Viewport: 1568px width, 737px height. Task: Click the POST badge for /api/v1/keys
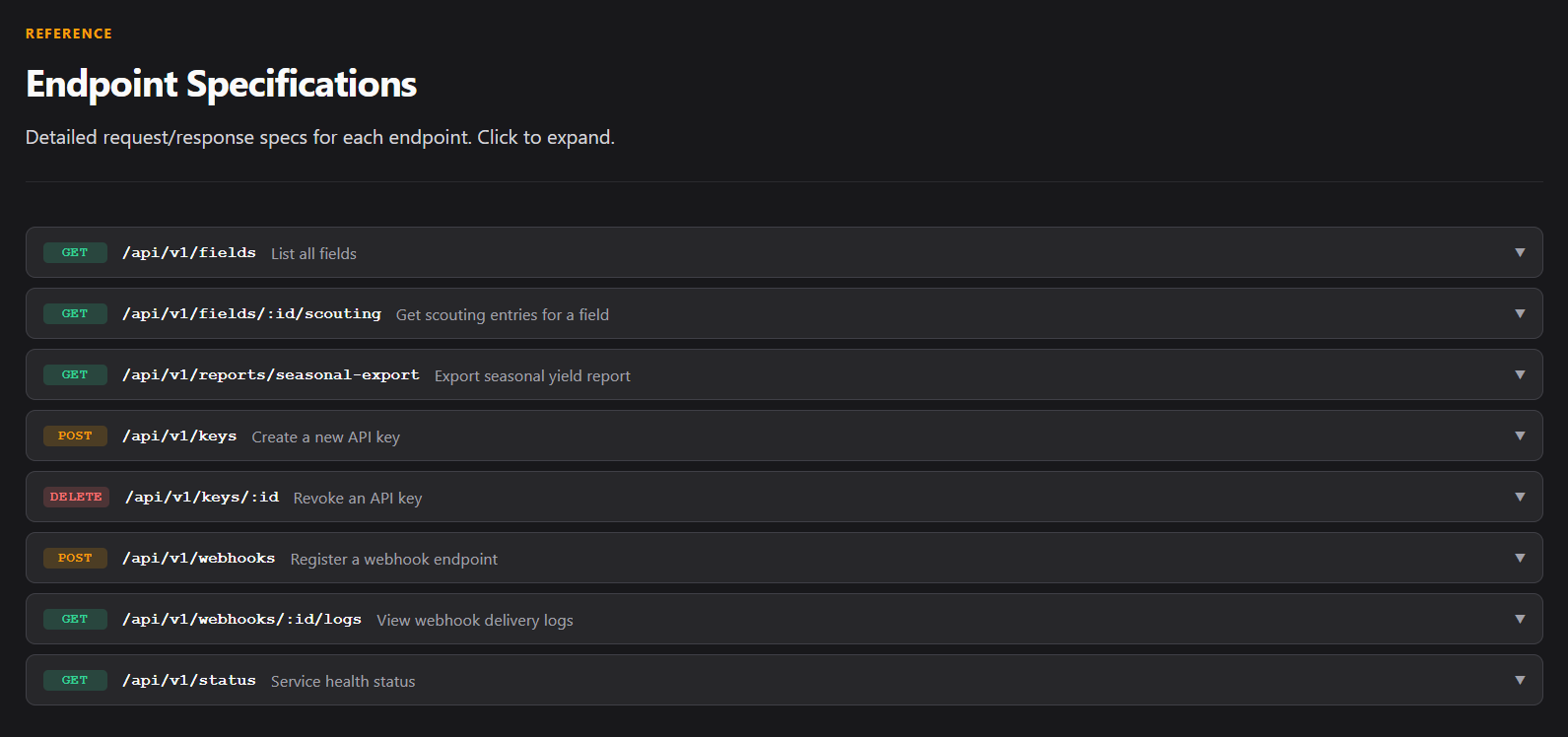(x=75, y=436)
